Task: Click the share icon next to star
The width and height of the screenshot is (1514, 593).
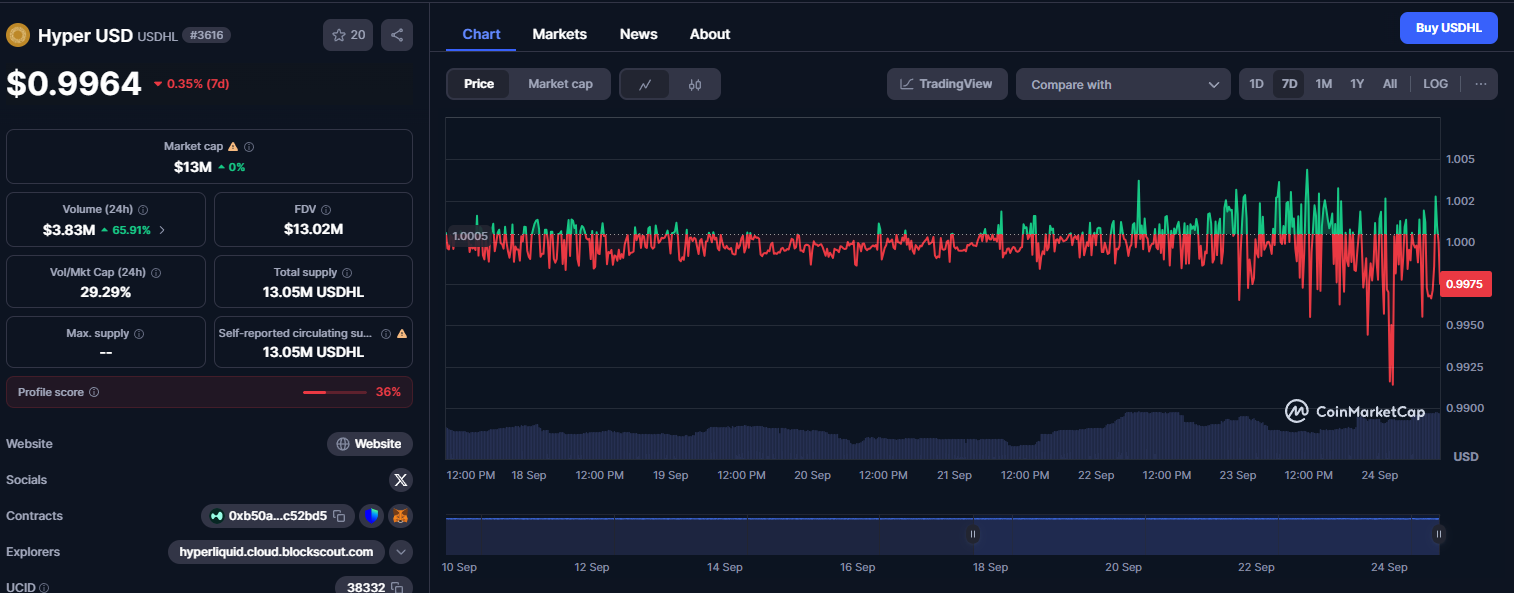Action: tap(397, 35)
